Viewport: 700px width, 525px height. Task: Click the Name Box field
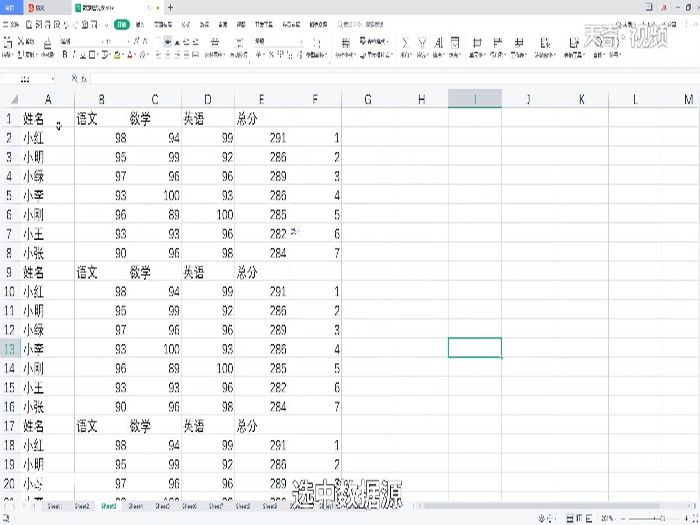tap(25, 79)
